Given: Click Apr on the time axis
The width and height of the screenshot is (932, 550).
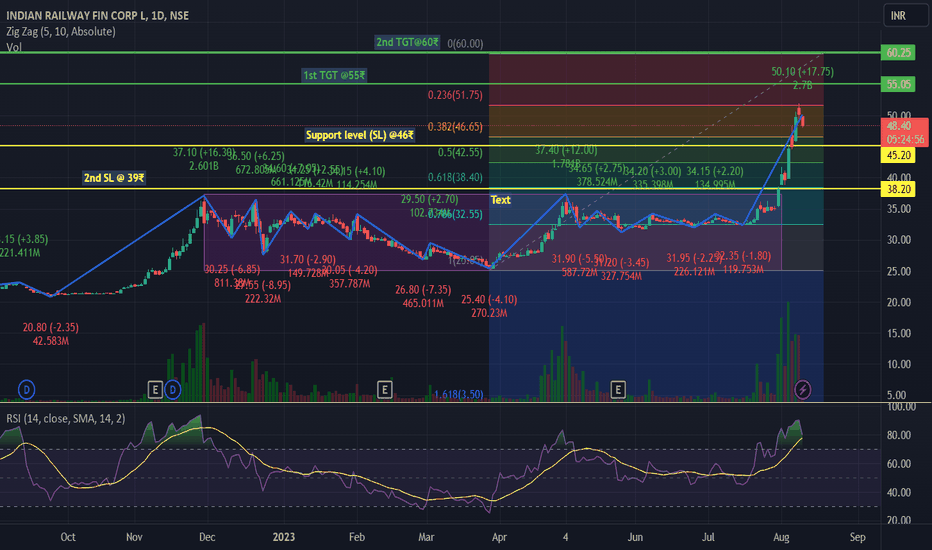Looking at the screenshot, I should [499, 537].
